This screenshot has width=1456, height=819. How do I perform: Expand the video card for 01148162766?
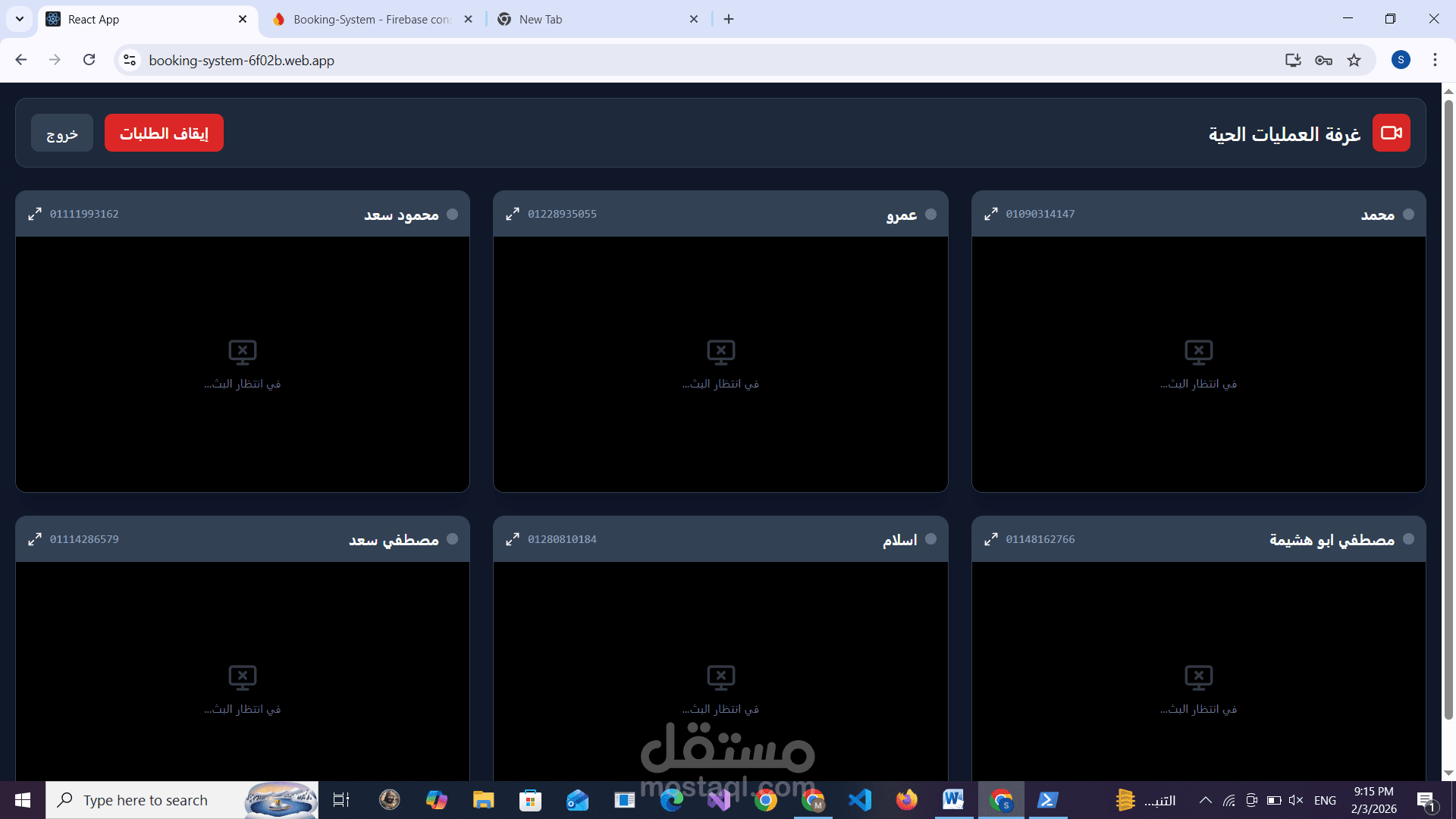pos(991,539)
